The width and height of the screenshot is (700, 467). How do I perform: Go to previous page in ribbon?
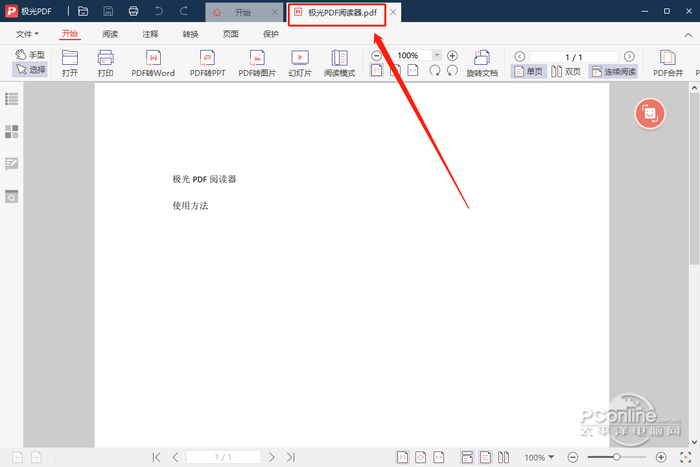click(519, 56)
